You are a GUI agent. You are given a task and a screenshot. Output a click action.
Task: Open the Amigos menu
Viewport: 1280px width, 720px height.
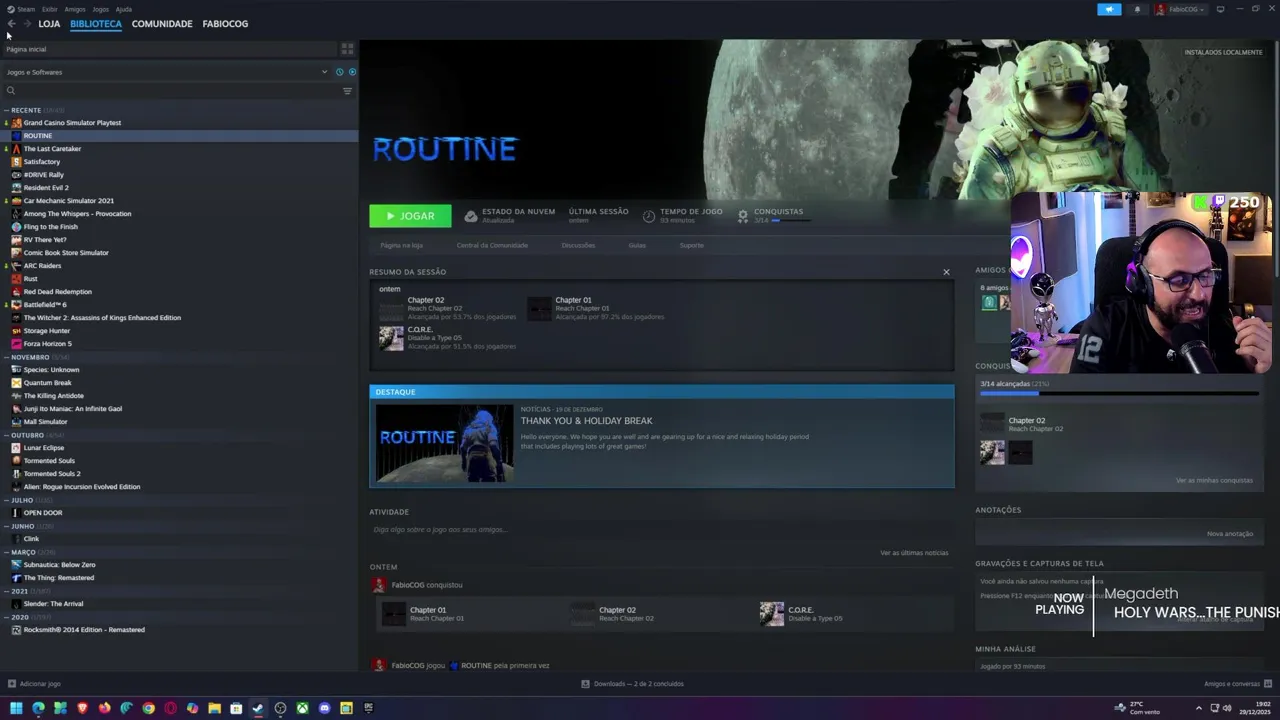click(x=75, y=9)
